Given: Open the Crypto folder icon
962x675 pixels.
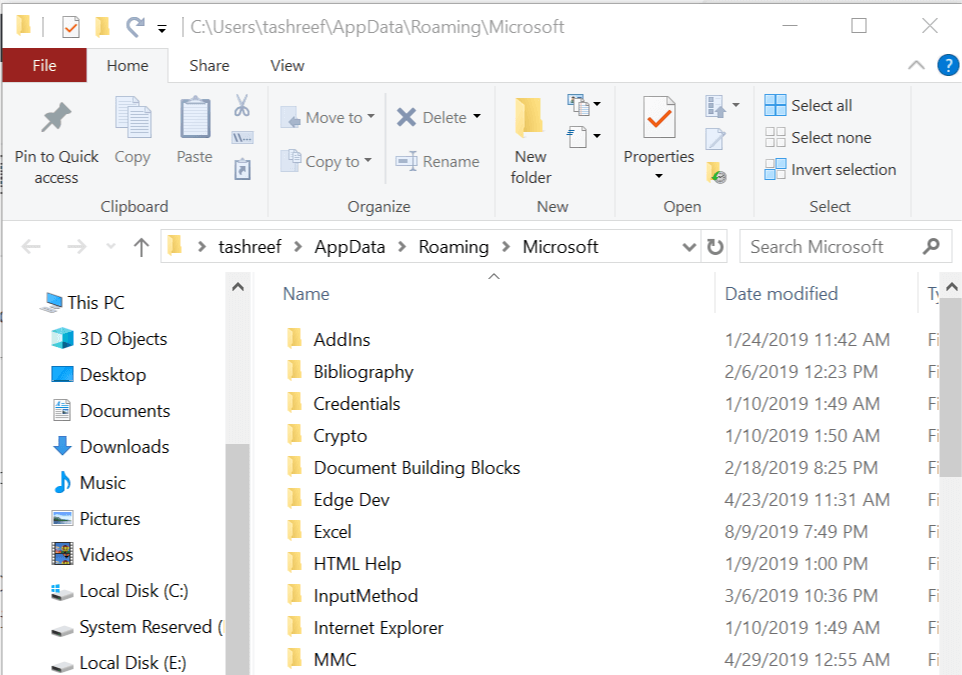Looking at the screenshot, I should click(294, 435).
